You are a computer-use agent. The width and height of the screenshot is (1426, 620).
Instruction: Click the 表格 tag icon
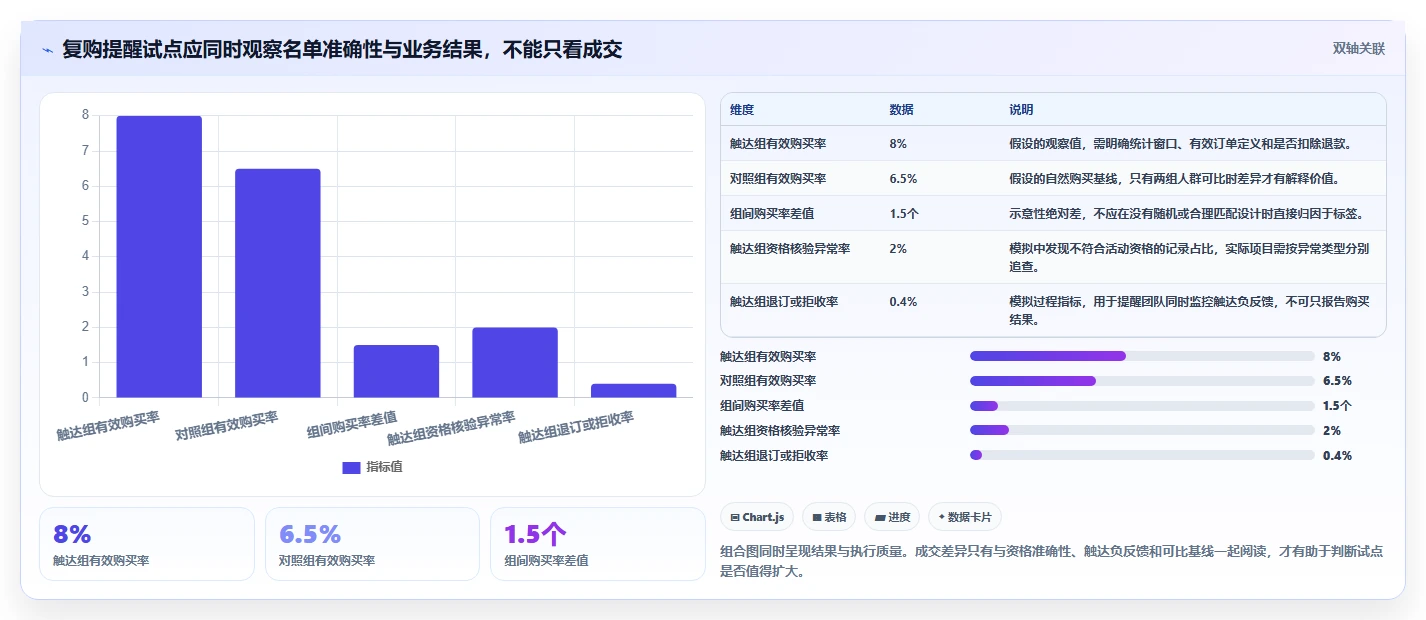817,518
